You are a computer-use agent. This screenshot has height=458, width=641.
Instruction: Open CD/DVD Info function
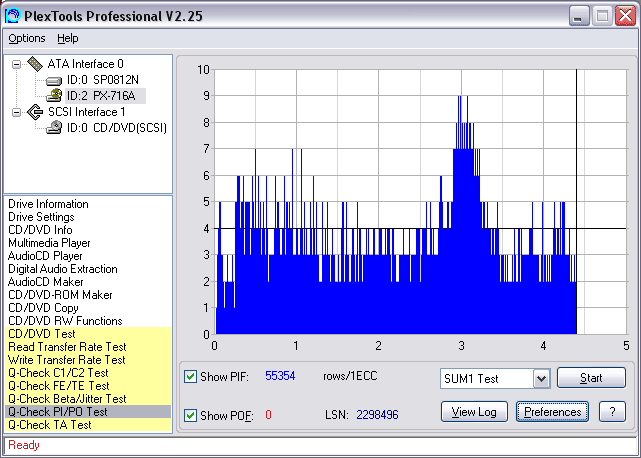[x=40, y=230]
